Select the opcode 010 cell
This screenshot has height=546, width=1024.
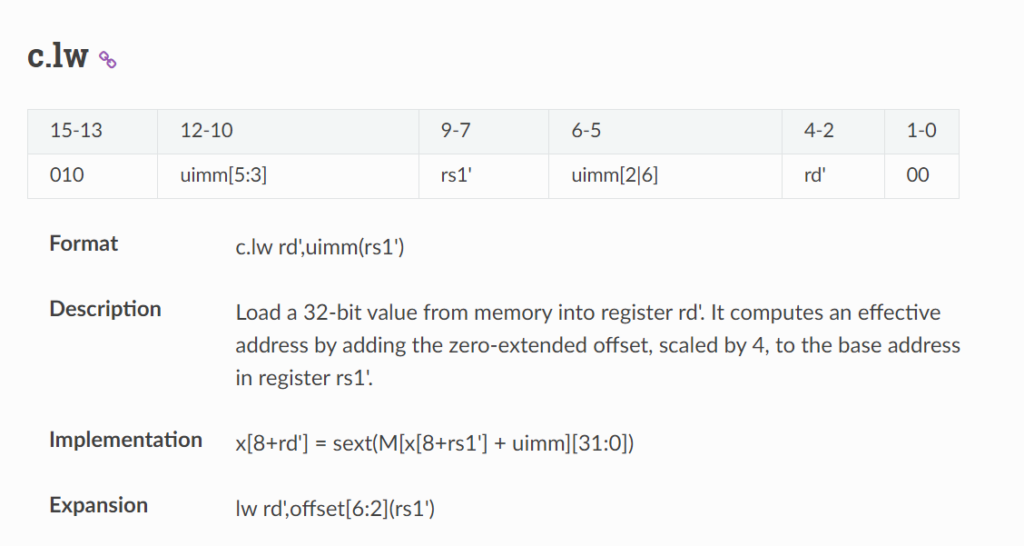click(x=92, y=176)
